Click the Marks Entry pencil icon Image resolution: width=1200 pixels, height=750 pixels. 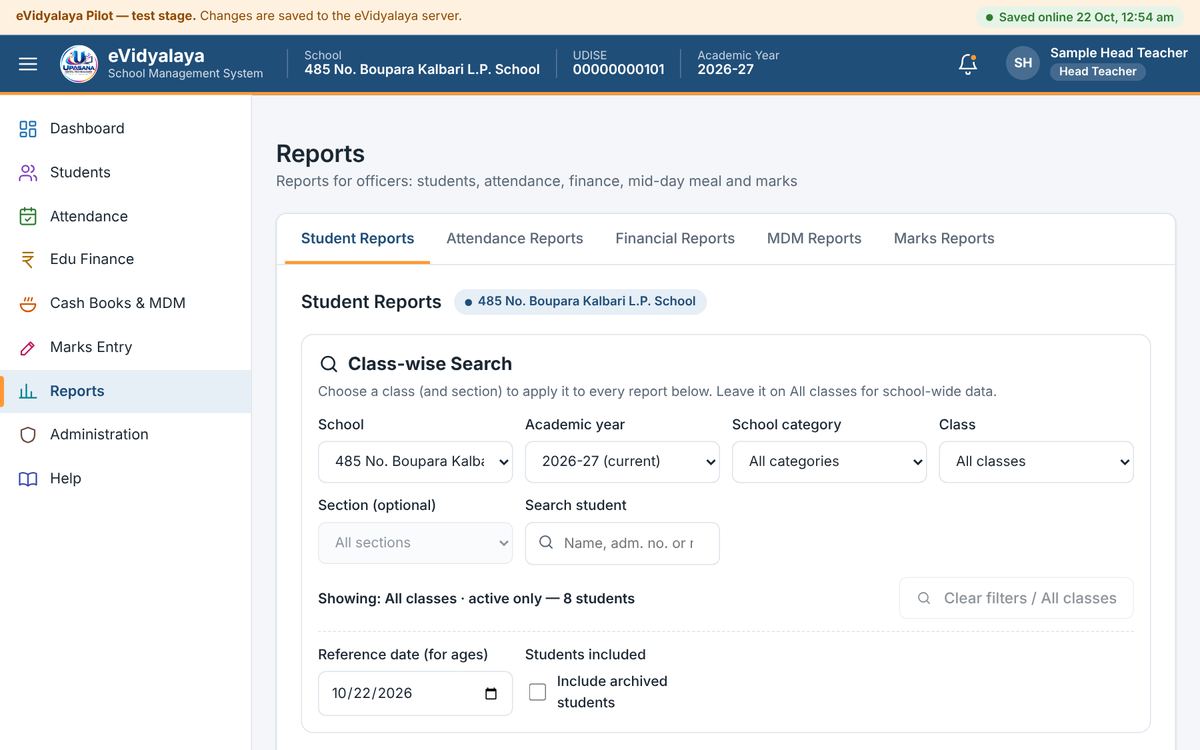tap(28, 348)
